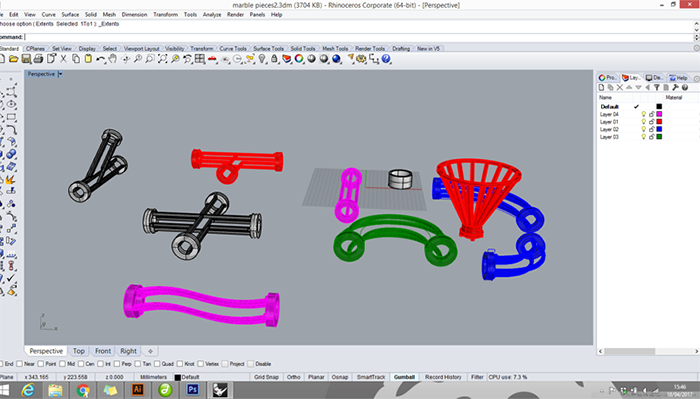Switch to the Right viewport tab
This screenshot has width=700, height=399.
(128, 351)
